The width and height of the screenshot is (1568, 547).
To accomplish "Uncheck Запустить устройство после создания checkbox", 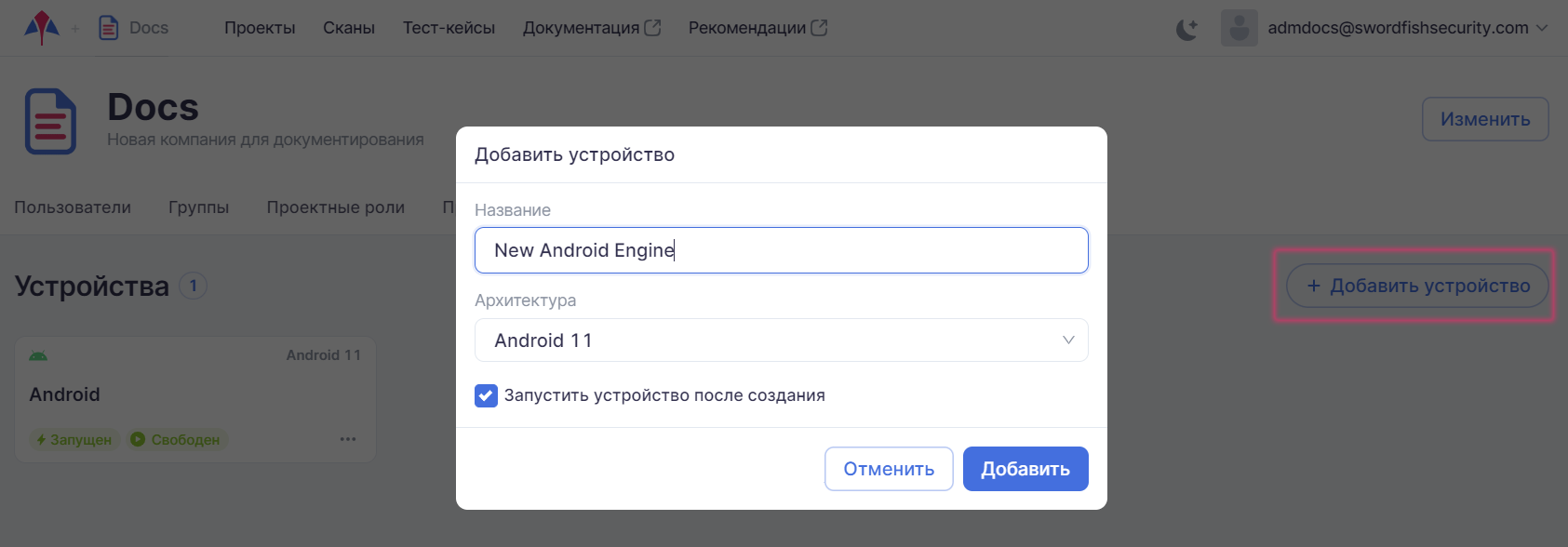I will click(x=486, y=395).
